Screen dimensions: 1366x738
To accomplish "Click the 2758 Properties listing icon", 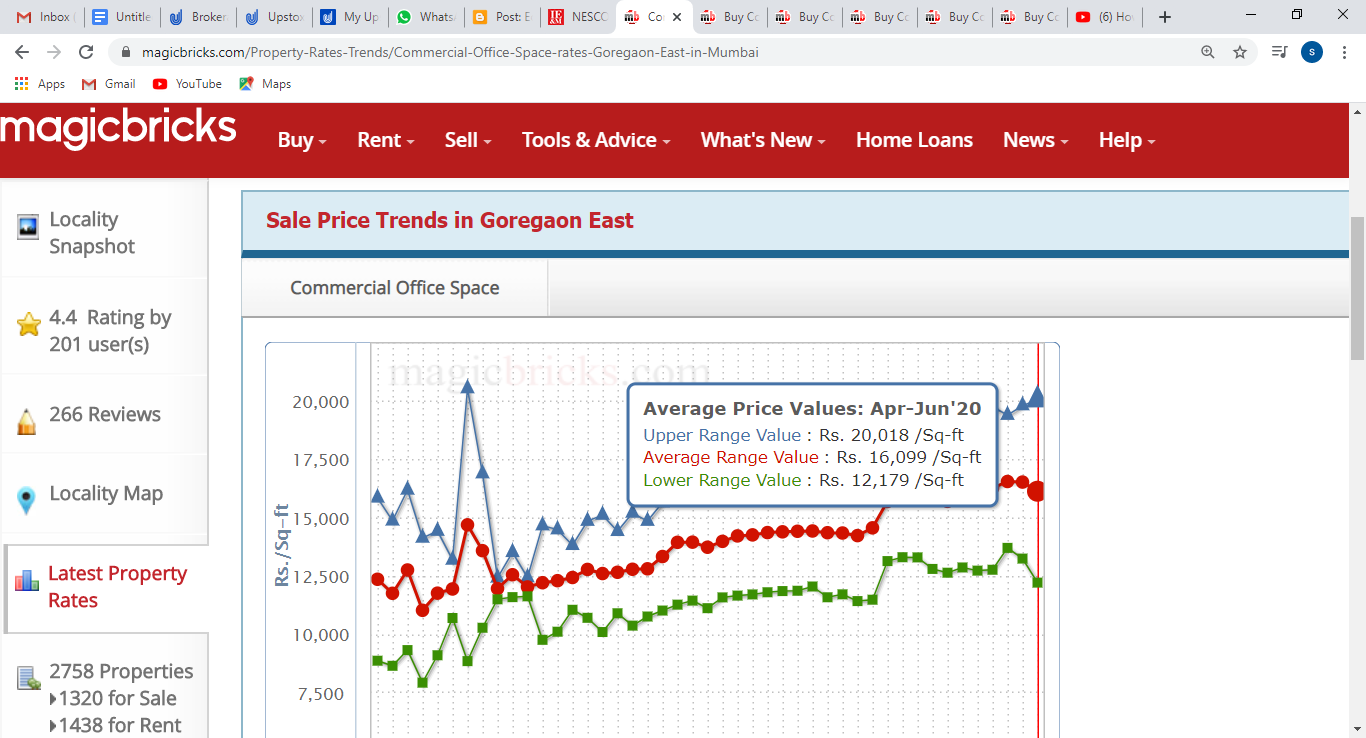I will (x=28, y=679).
